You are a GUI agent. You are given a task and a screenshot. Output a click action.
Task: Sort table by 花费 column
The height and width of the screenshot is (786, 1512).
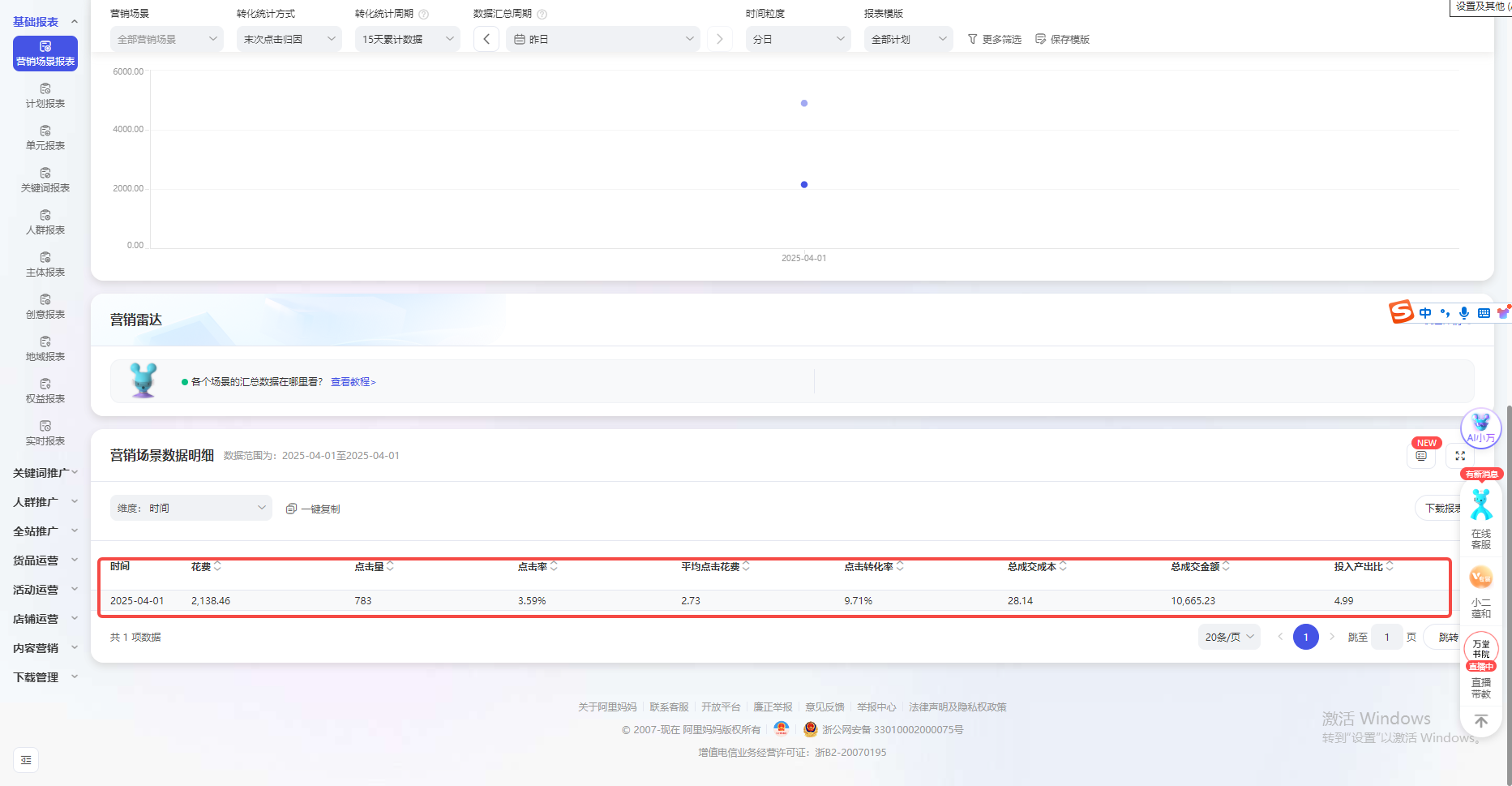coord(217,567)
